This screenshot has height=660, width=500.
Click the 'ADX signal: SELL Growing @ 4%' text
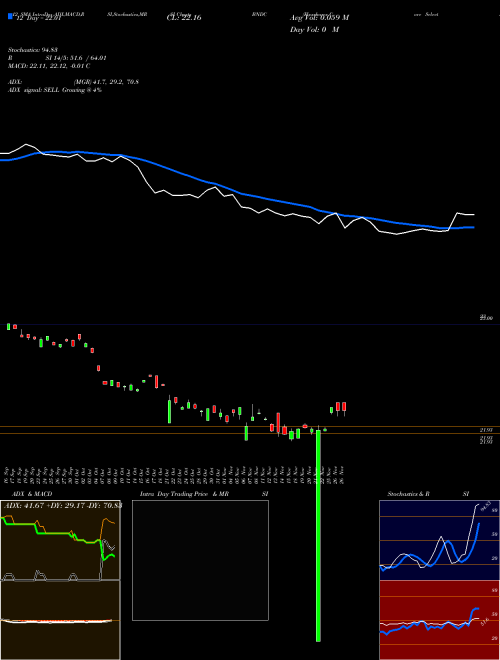coord(55,90)
